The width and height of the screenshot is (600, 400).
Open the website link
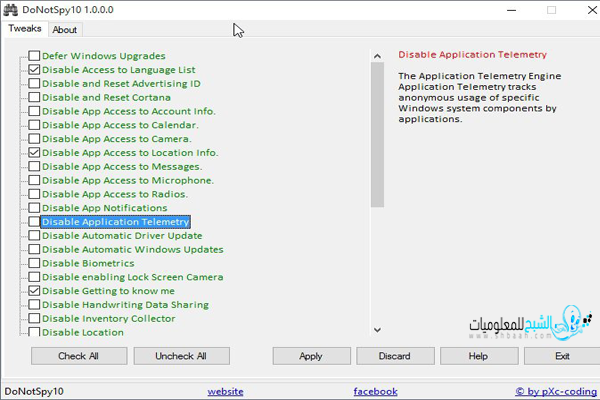click(225, 392)
